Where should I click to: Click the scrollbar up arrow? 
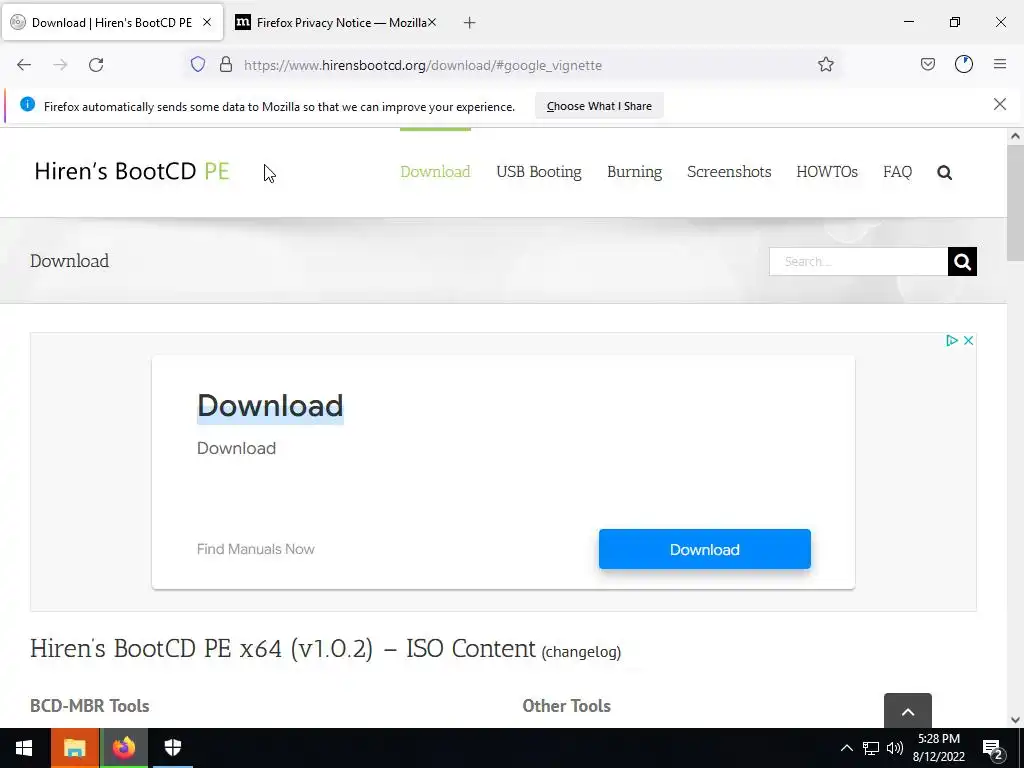click(1015, 136)
